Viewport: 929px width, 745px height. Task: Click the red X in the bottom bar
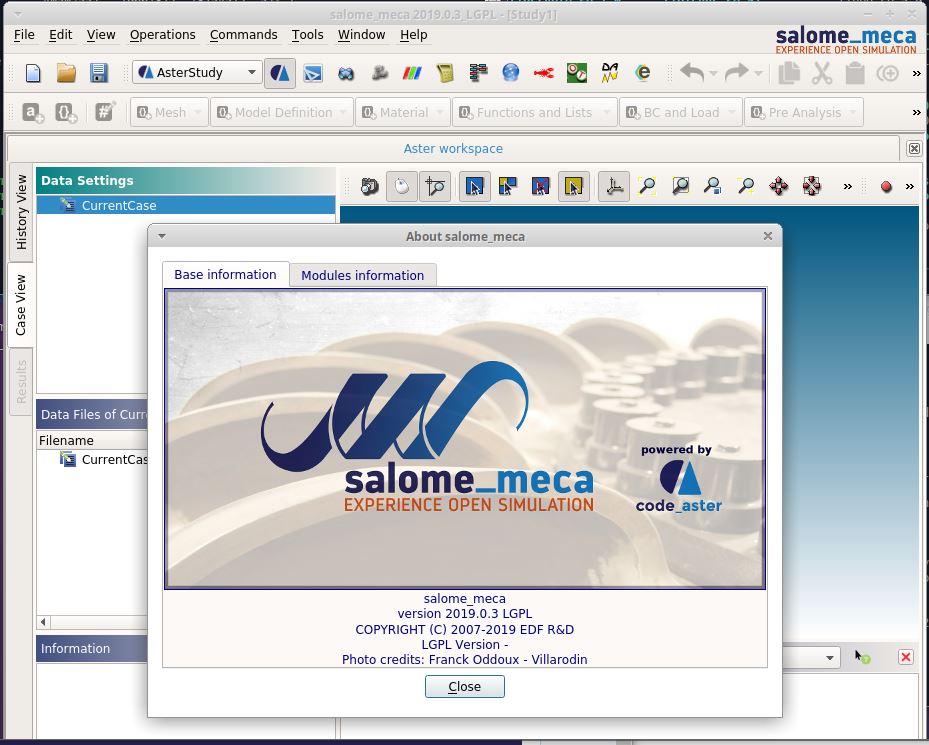pos(906,657)
